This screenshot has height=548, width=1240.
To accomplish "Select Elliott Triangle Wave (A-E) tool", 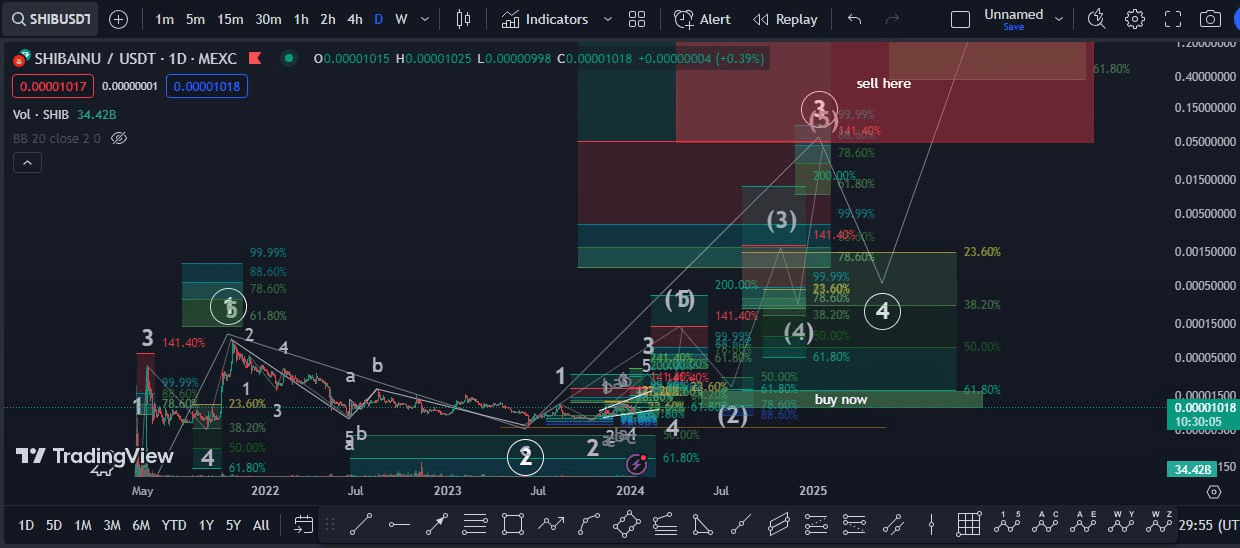I will pos(1084,521).
